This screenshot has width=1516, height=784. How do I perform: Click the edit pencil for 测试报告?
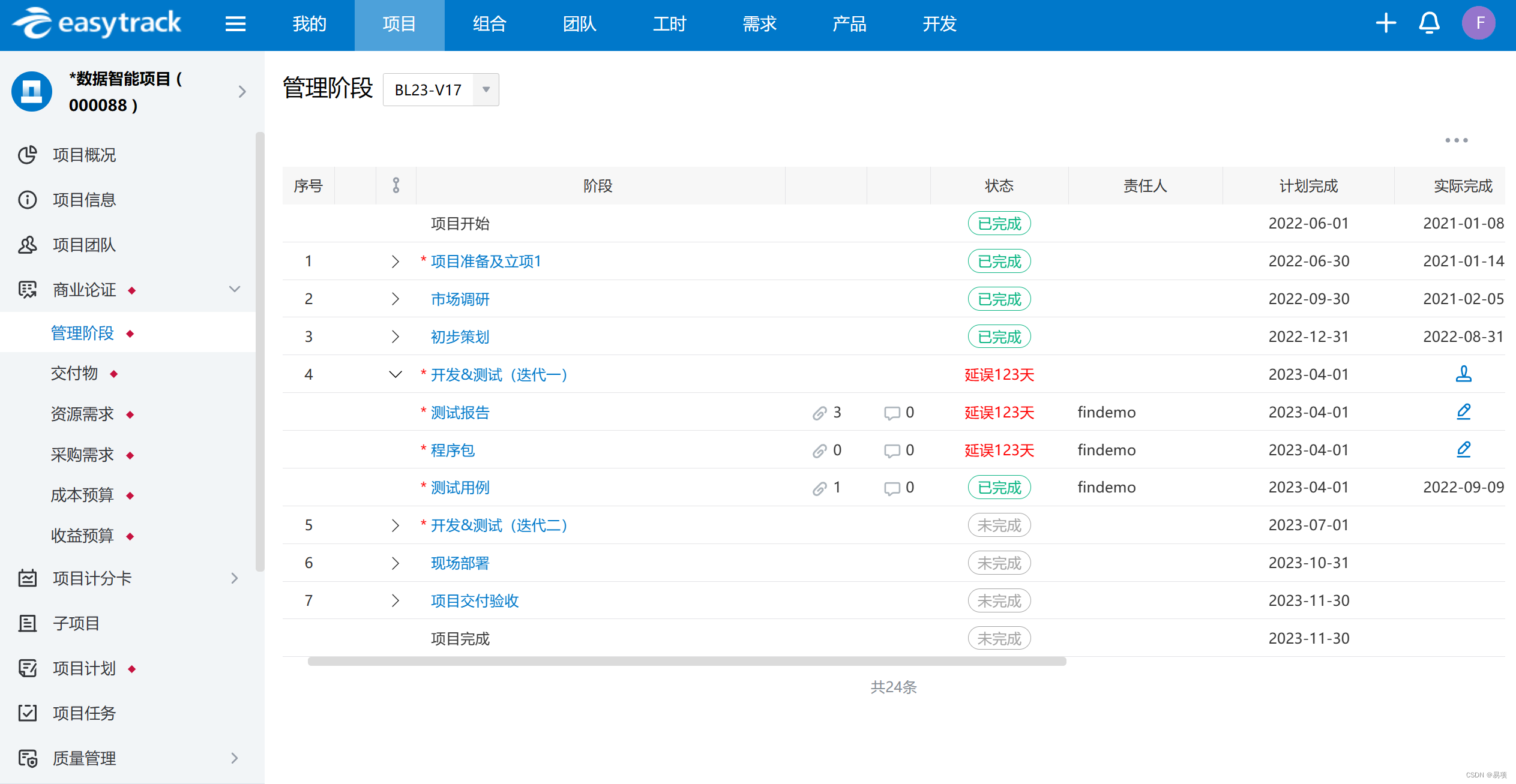pos(1463,411)
